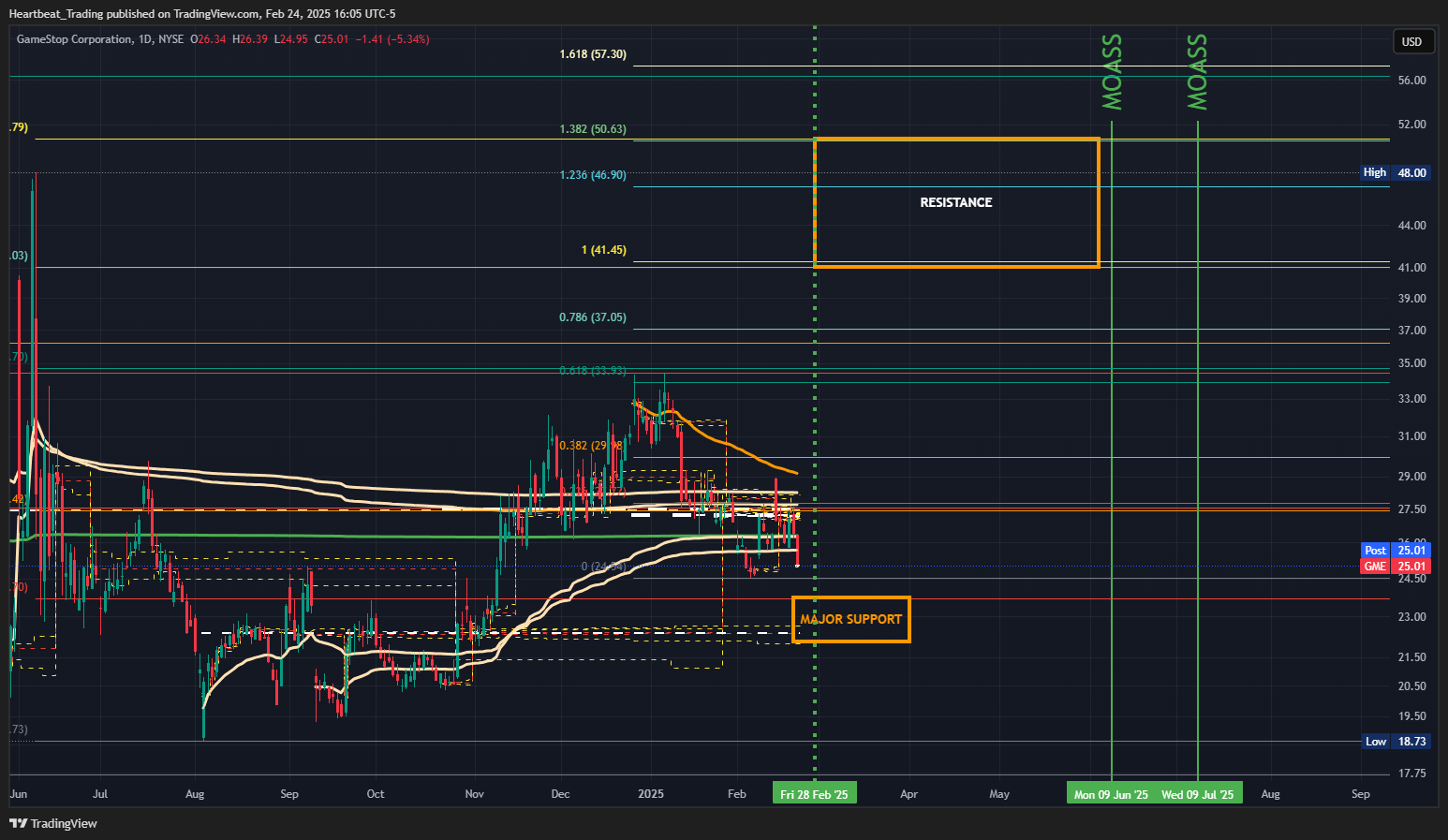Screen dimensions: 1448x840
Task: Click the 0.618 (33.93) Fibonacci label
Action: point(593,371)
